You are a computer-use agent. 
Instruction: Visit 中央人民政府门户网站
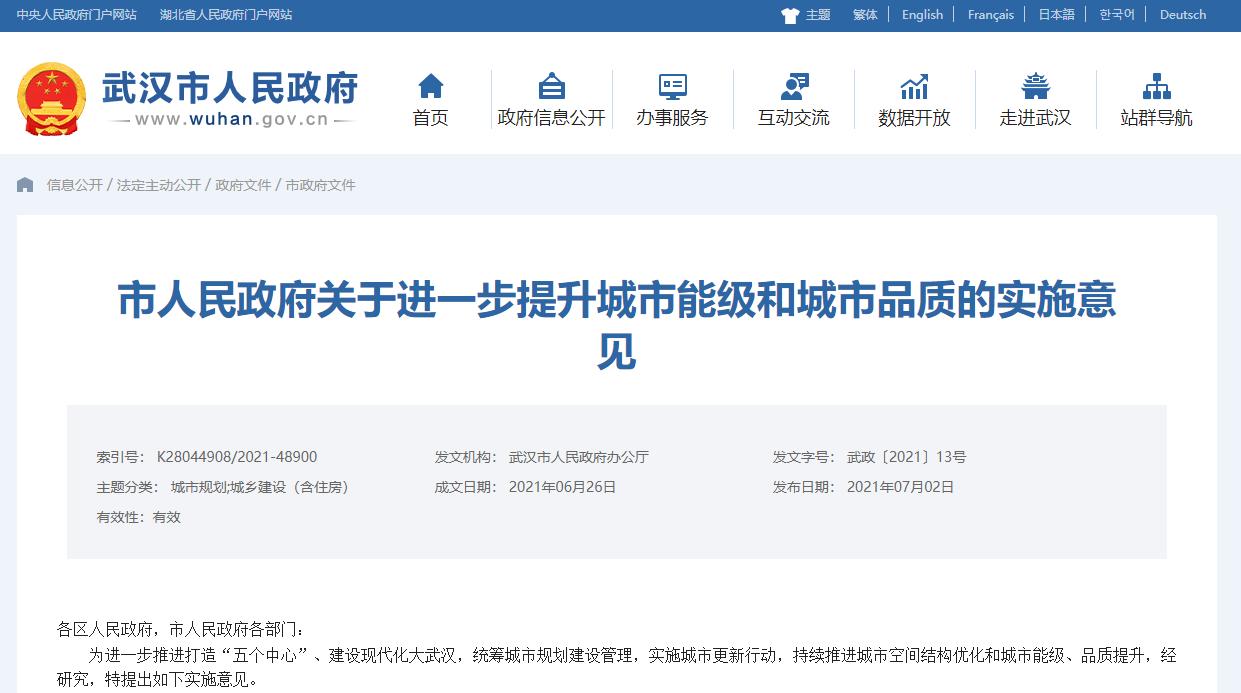click(79, 14)
